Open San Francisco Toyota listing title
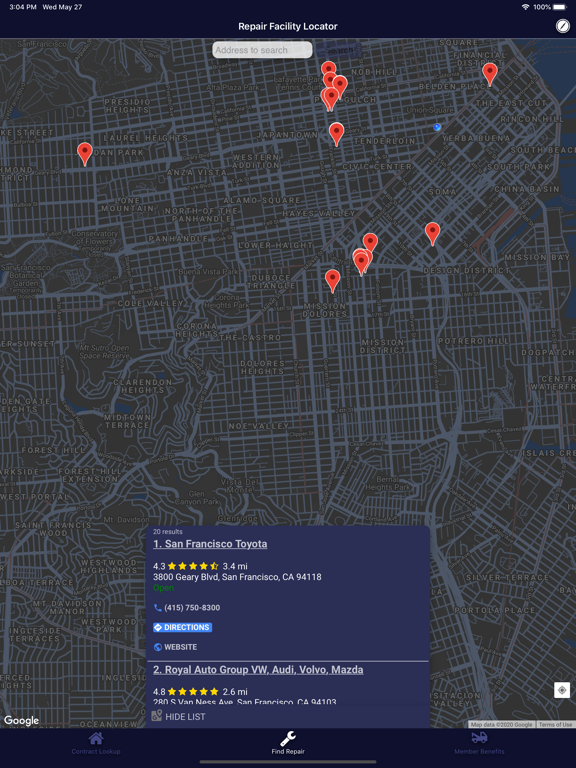The height and width of the screenshot is (768, 576). tap(210, 544)
